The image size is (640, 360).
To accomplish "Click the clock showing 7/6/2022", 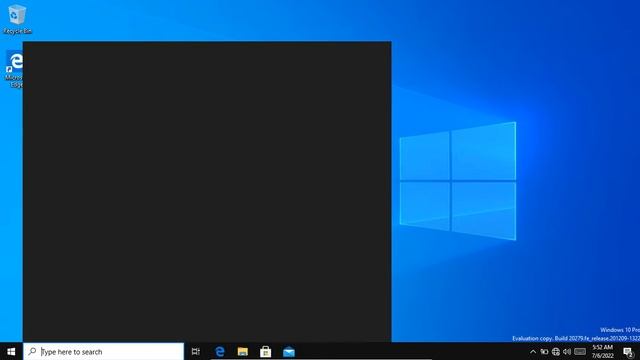I will [602, 351].
